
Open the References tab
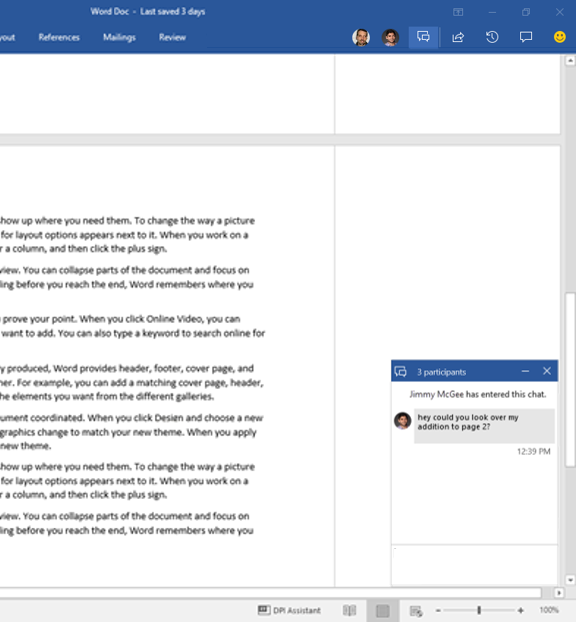tap(59, 37)
